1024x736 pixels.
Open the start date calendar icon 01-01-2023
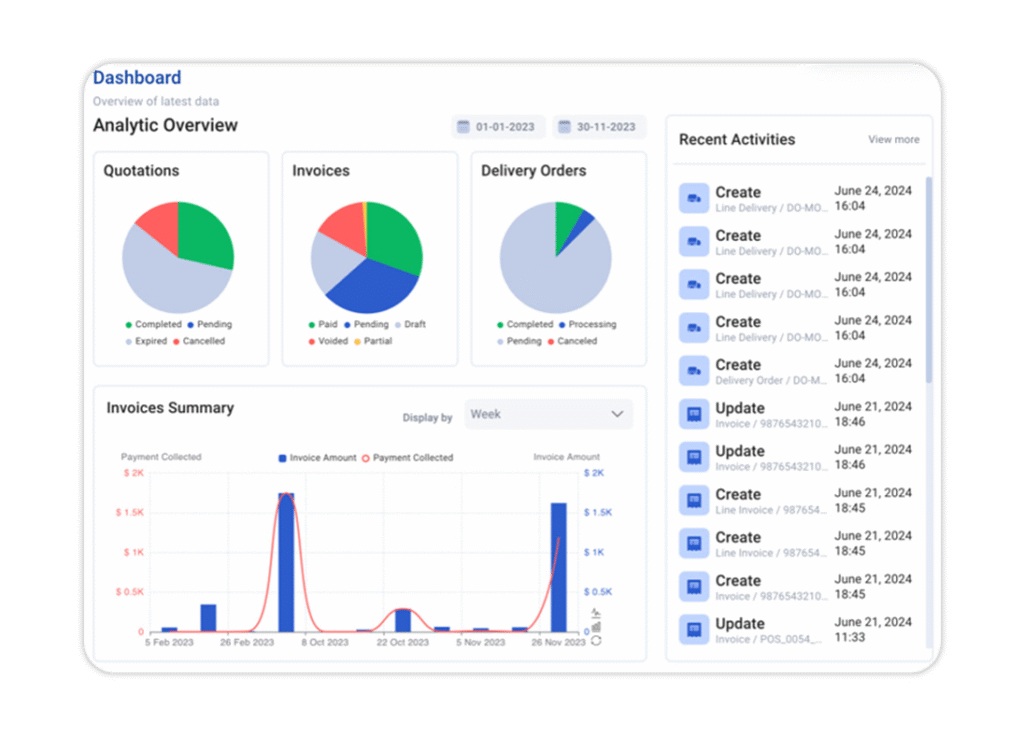click(x=463, y=127)
